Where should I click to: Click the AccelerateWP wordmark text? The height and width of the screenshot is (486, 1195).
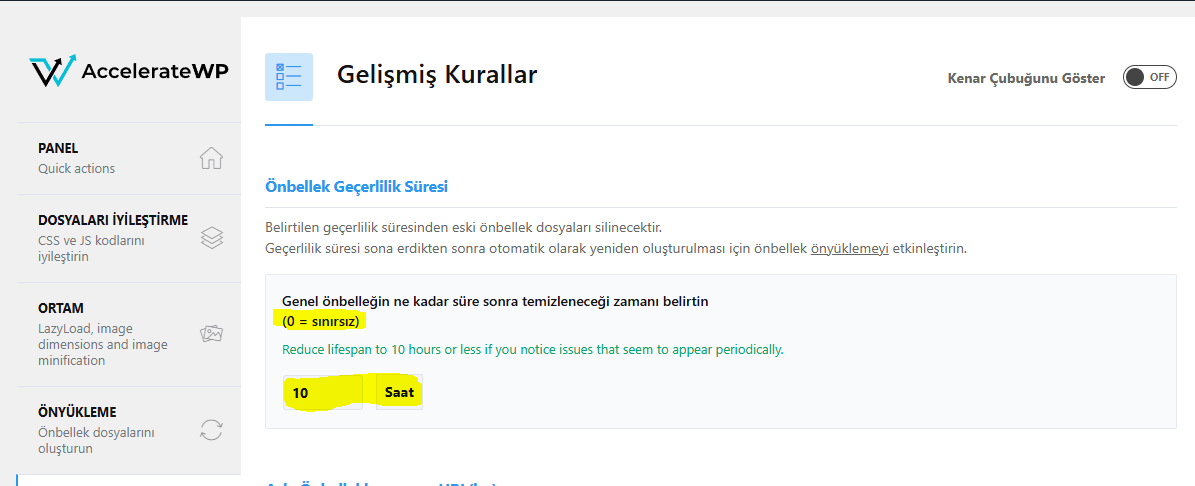(154, 72)
